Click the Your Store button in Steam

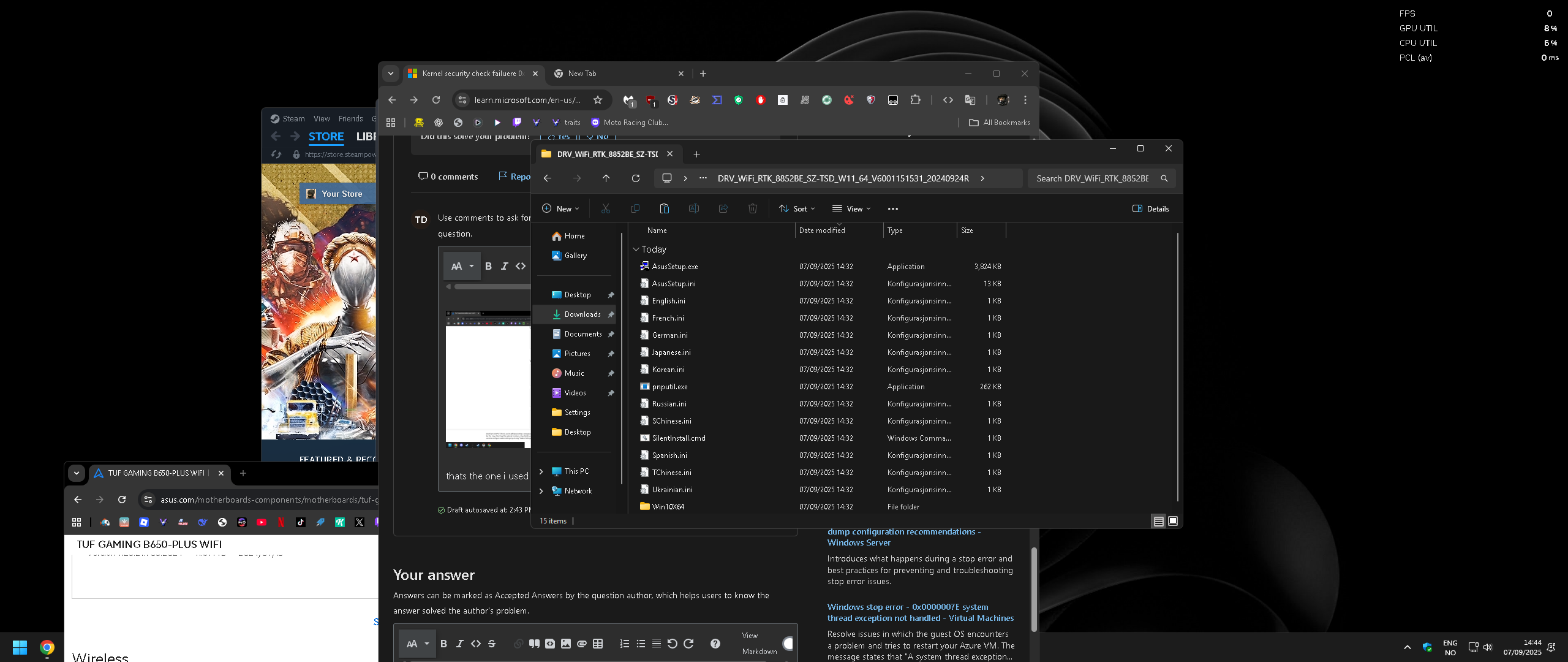(x=337, y=194)
